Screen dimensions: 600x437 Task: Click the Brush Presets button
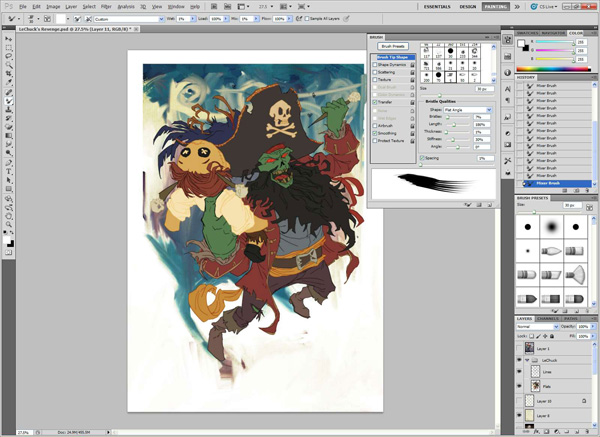[x=393, y=46]
